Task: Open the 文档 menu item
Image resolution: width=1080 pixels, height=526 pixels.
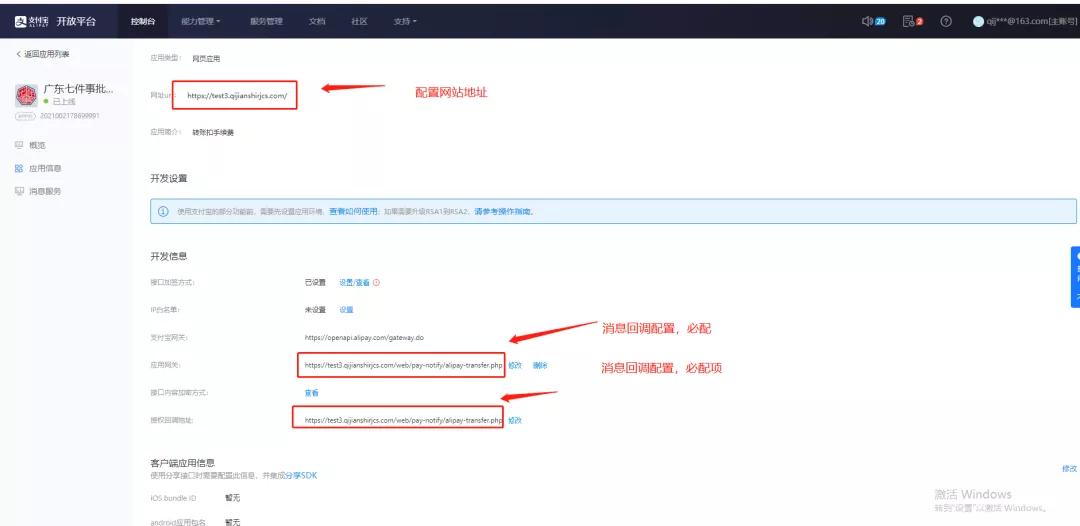Action: [317, 21]
